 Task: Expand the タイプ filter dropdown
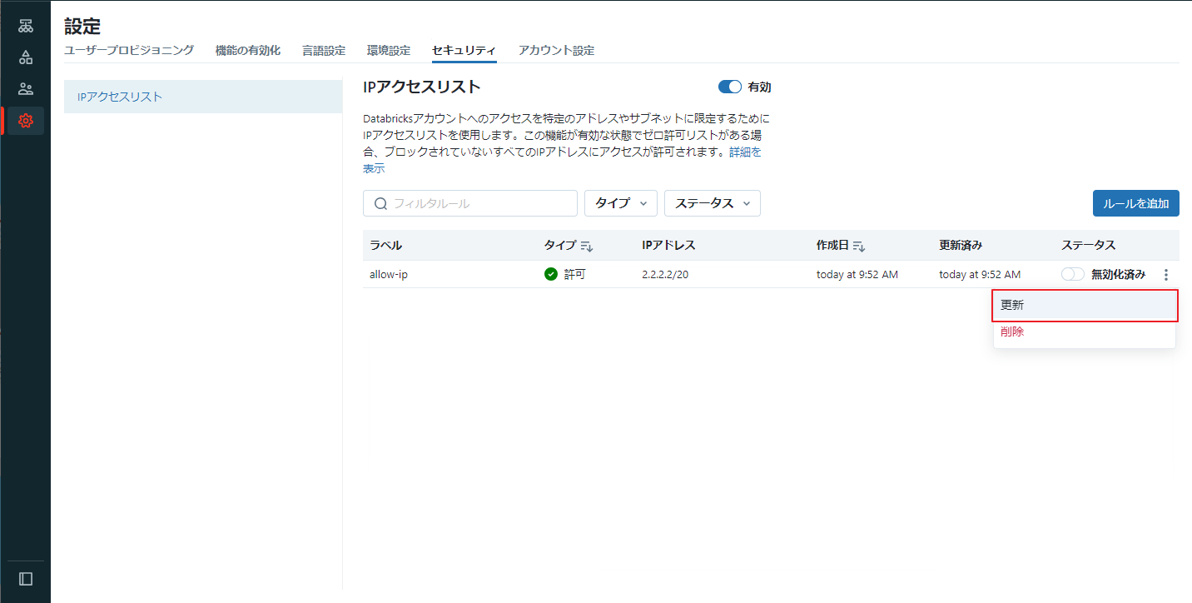point(621,203)
